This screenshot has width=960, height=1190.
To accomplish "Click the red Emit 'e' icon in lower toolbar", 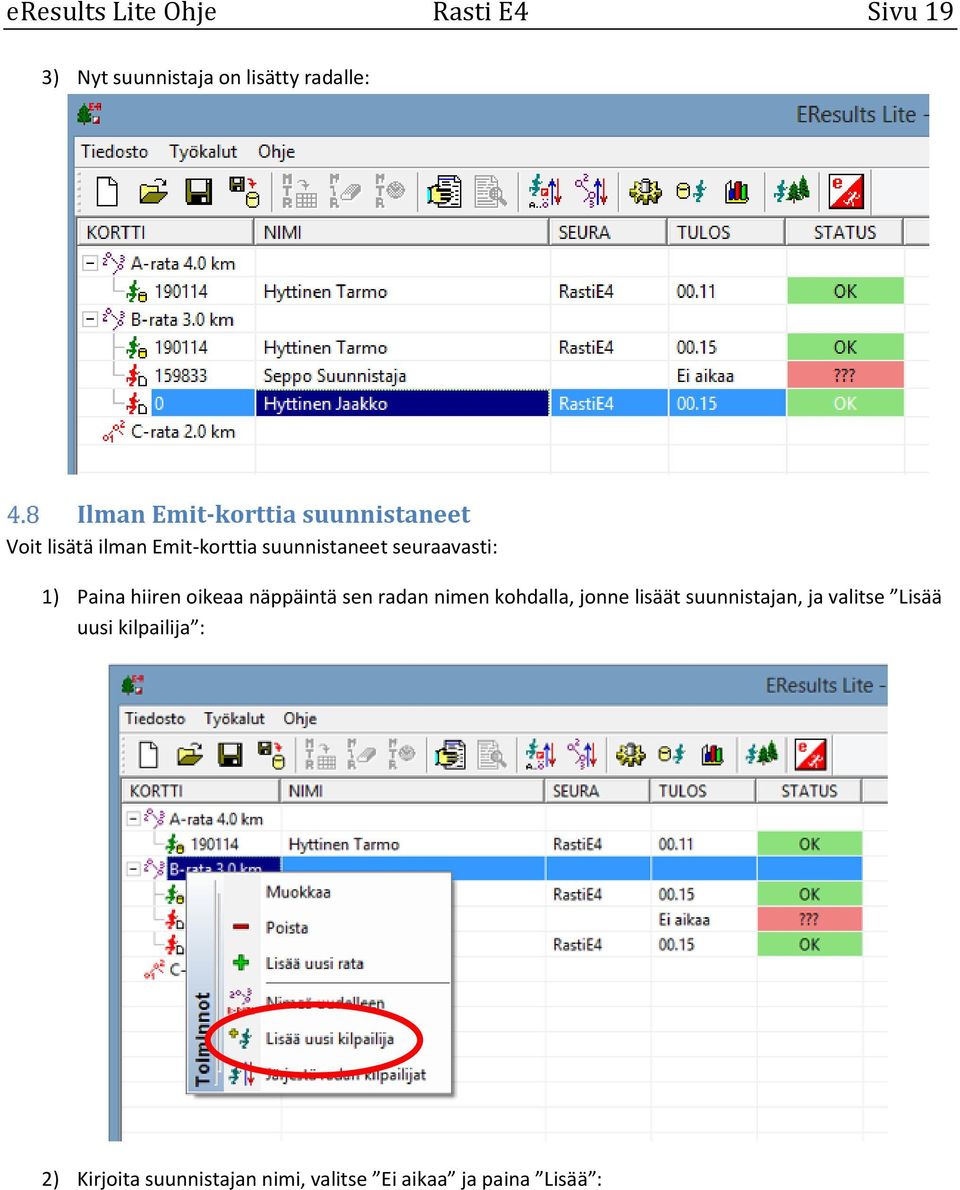I will [x=810, y=754].
